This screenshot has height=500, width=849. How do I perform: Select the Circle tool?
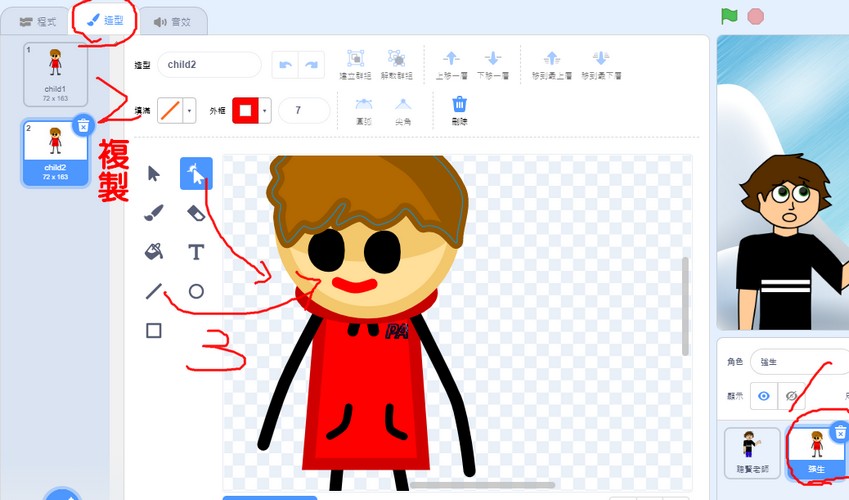(x=196, y=291)
